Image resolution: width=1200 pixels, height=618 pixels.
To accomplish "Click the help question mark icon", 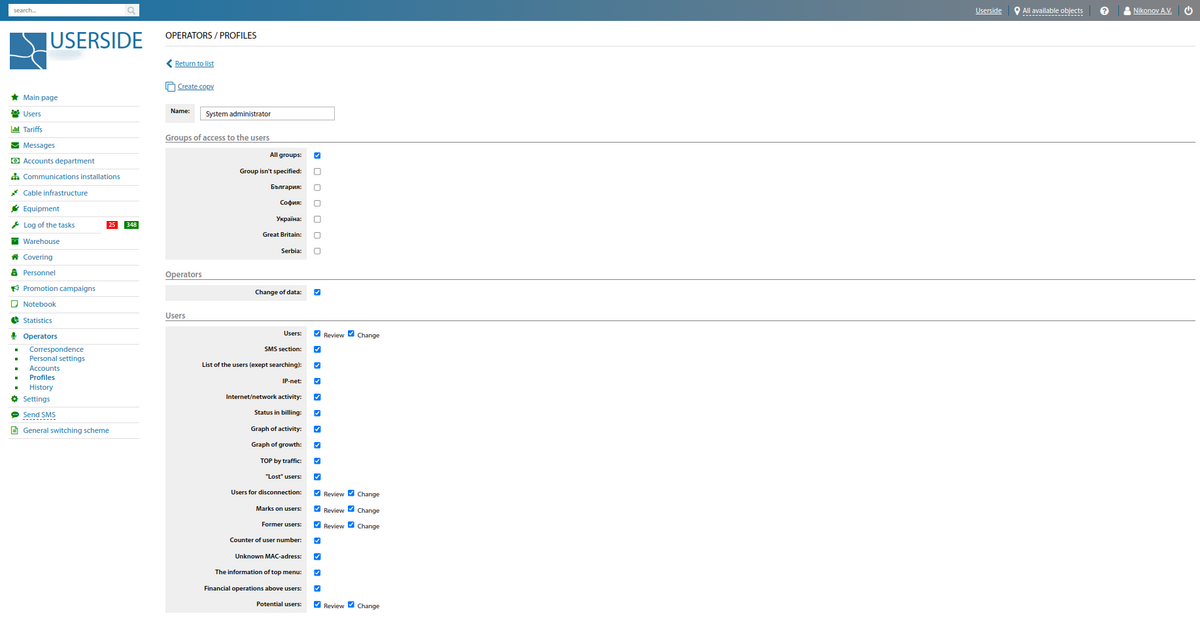I will tap(1104, 10).
